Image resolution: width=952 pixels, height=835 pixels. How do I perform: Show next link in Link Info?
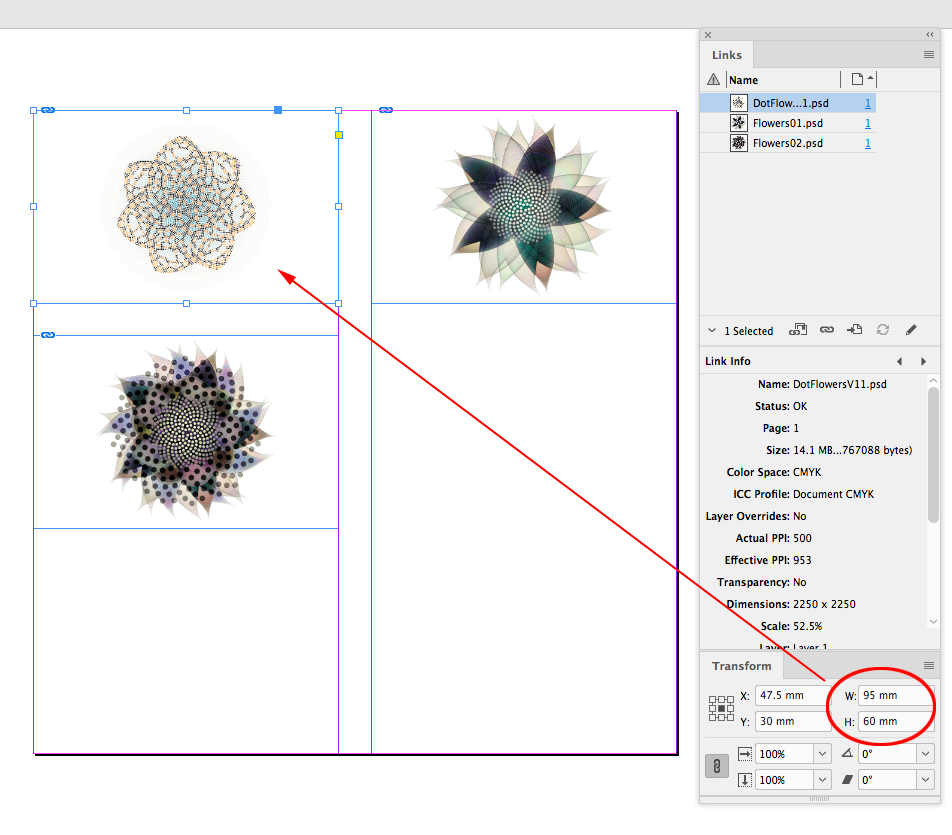click(x=923, y=361)
